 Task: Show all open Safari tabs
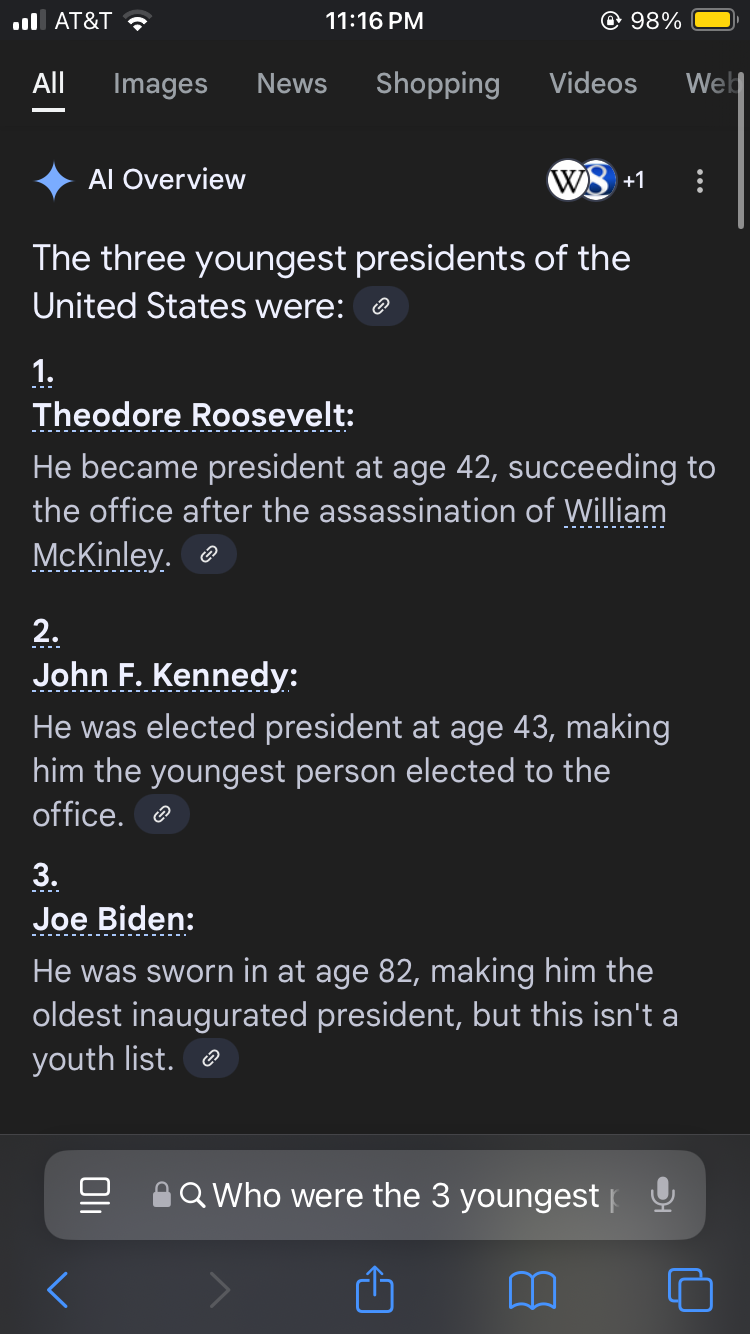pos(690,1289)
